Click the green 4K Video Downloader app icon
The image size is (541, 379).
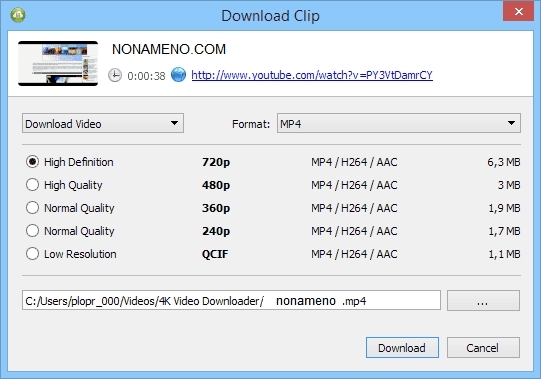pos(18,15)
